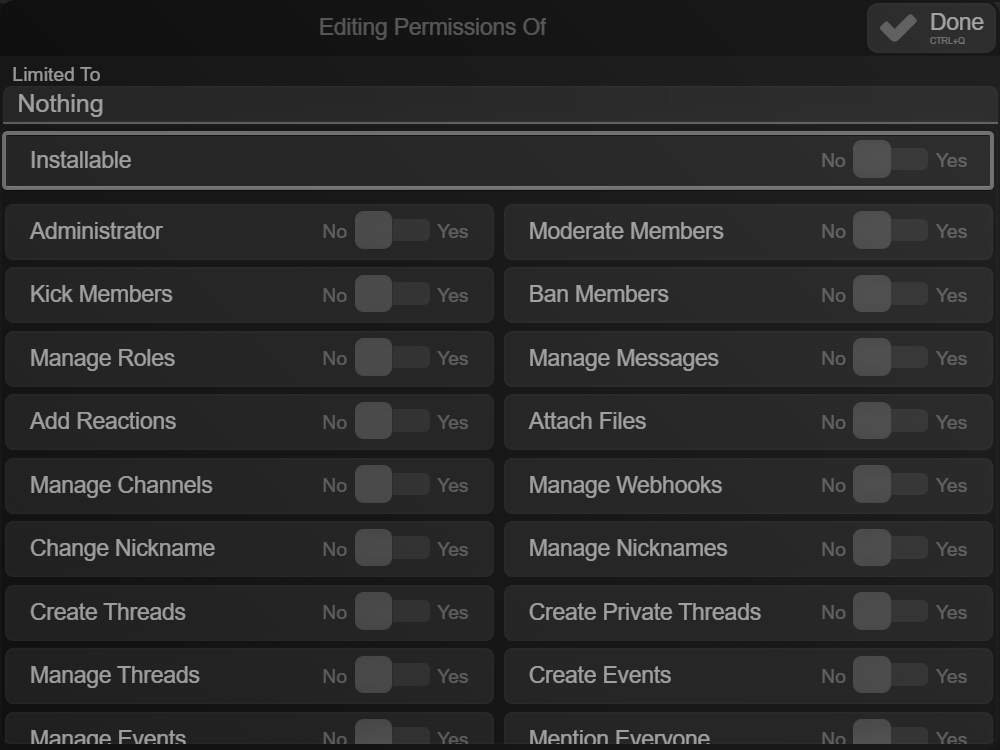Switch on Manage Channels toggle
1000x750 pixels.
click(x=391, y=485)
